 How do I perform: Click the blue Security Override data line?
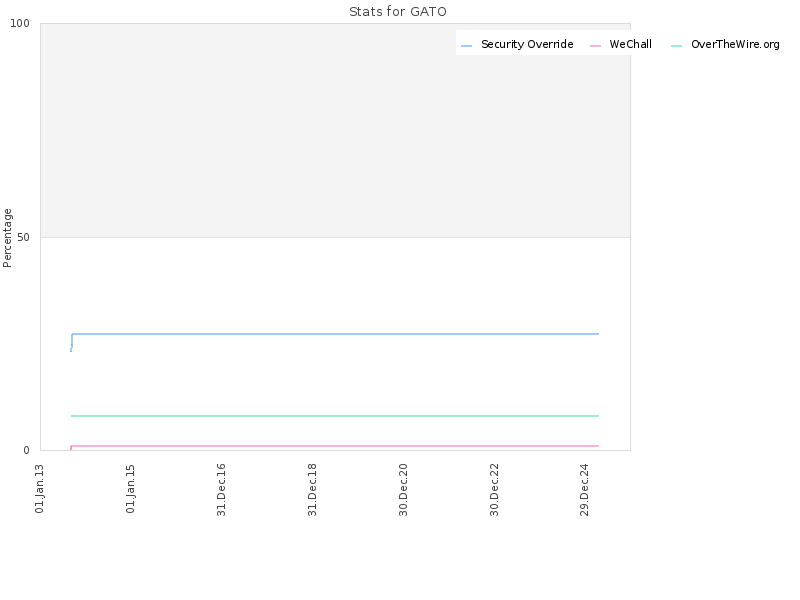point(335,334)
